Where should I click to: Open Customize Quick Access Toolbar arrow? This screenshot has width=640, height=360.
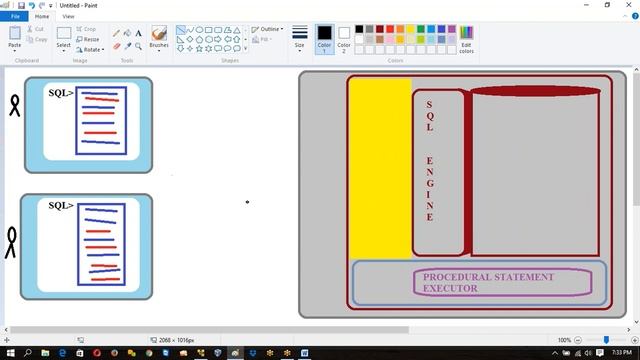[x=51, y=6]
